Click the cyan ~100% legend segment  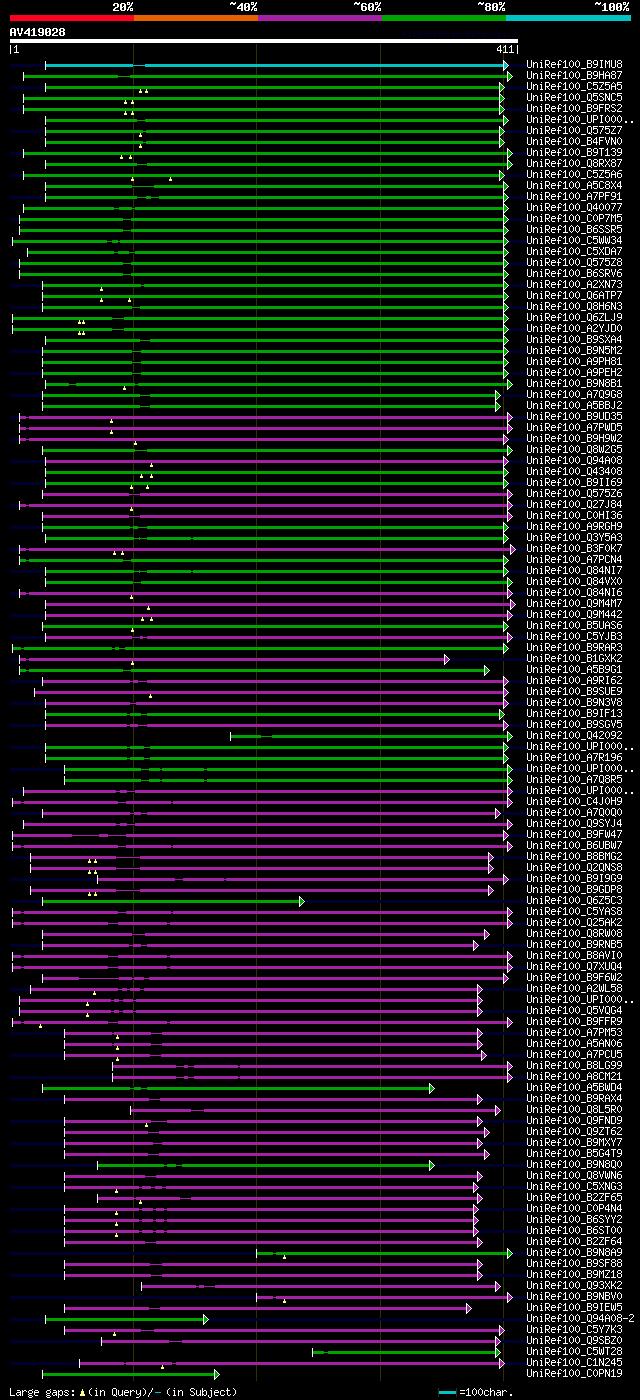tap(568, 17)
